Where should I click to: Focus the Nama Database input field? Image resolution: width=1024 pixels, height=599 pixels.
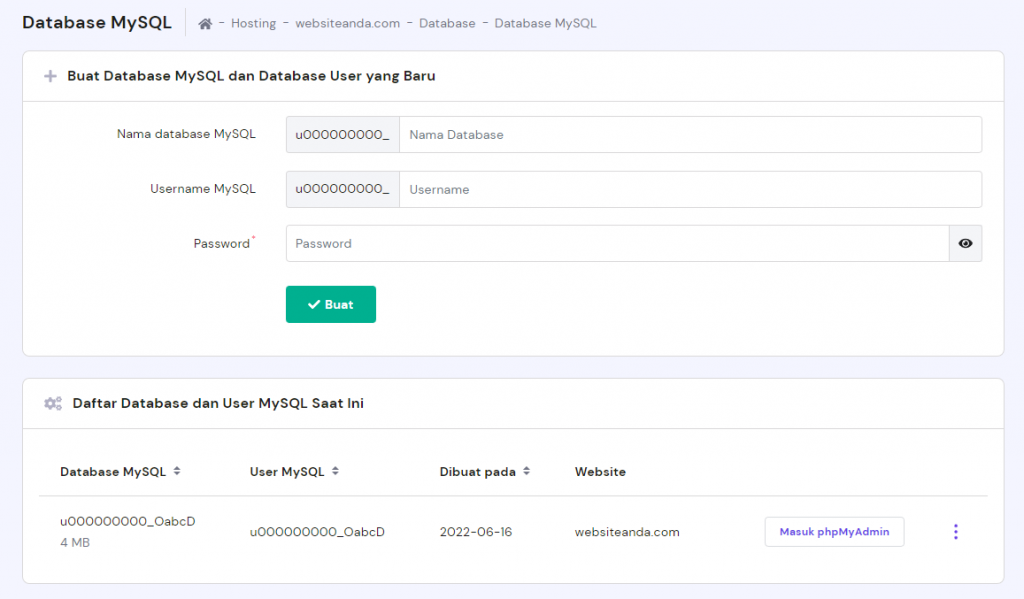[689, 135]
